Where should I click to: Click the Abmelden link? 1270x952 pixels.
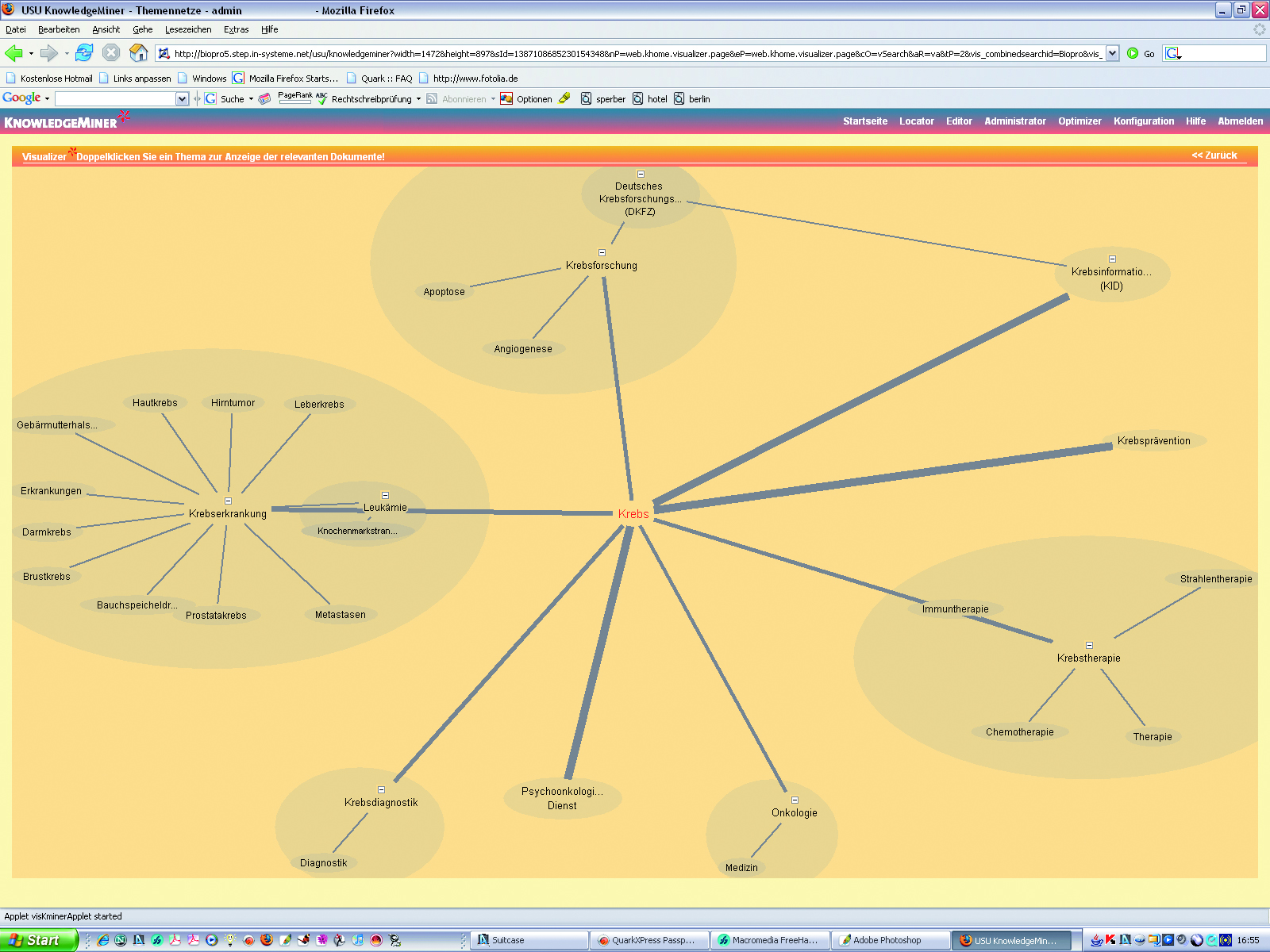tap(1240, 121)
